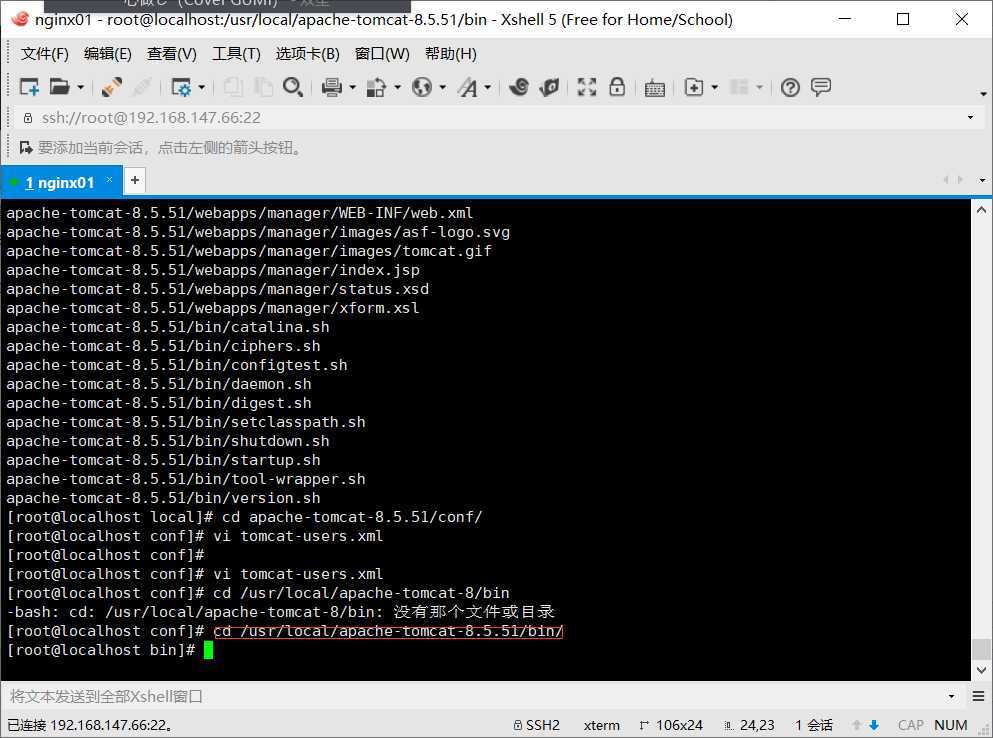The image size is (993, 738).
Task: Click the New session toolbar icon
Action: (29, 87)
